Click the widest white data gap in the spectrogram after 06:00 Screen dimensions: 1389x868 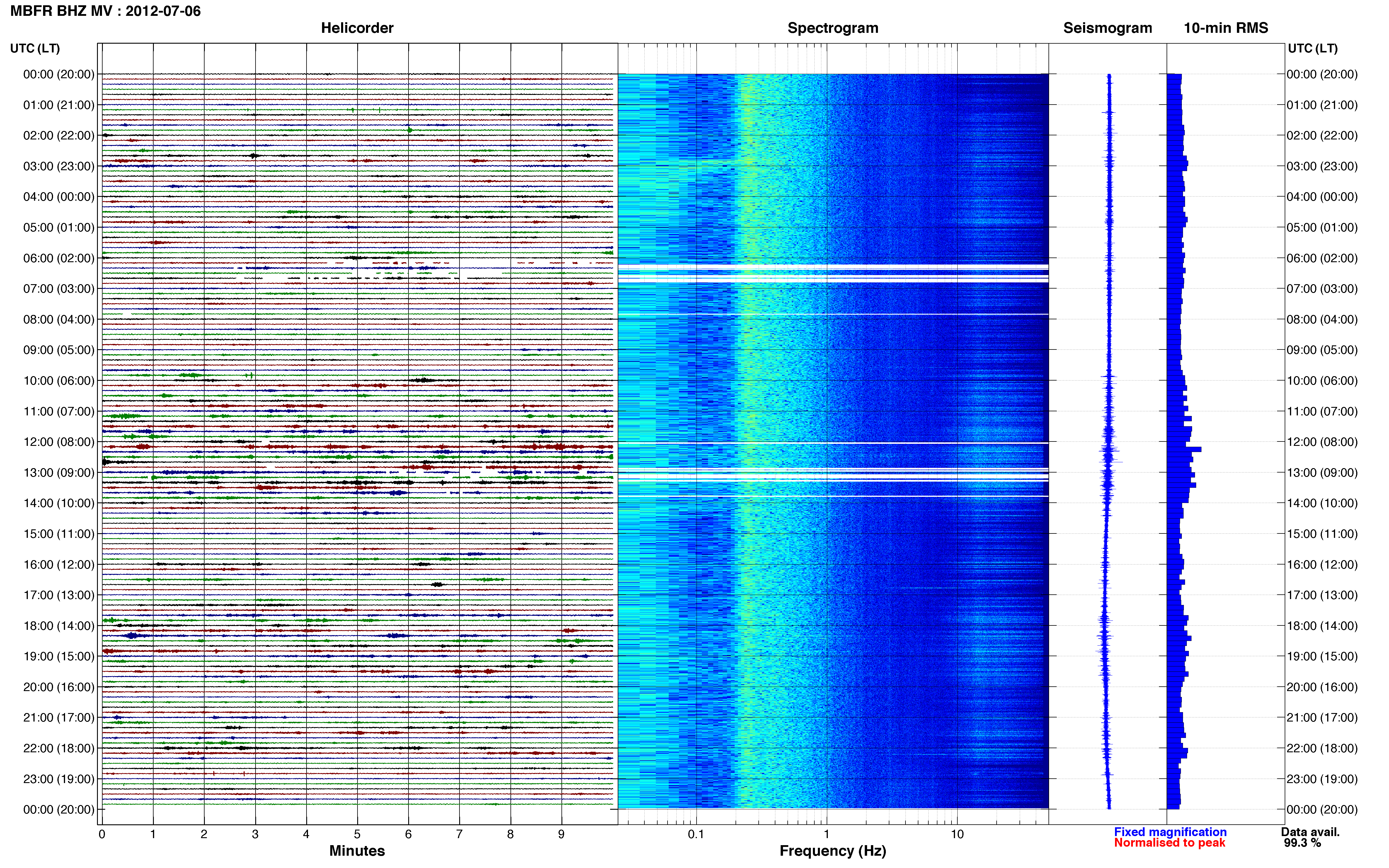point(833,267)
